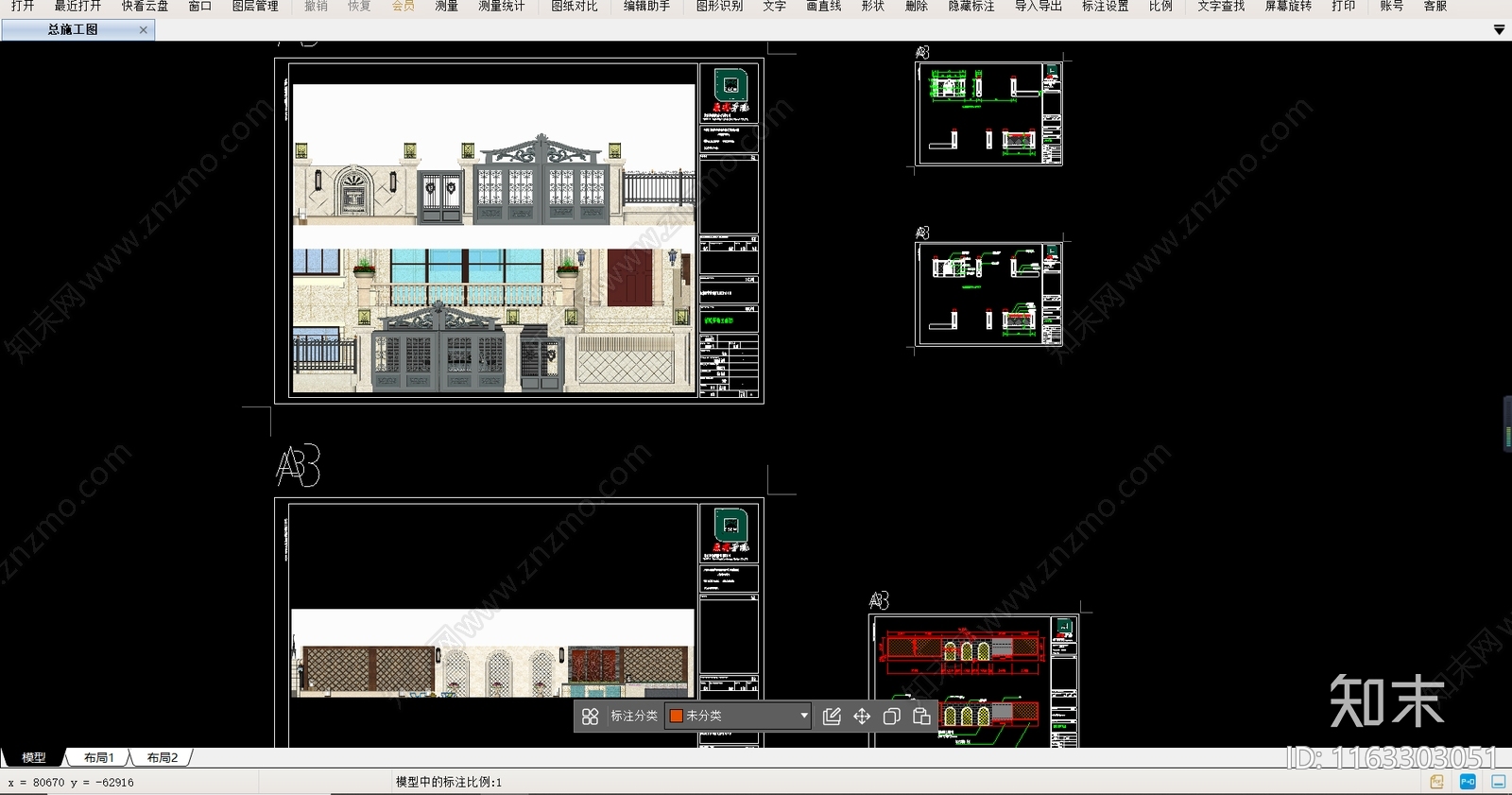Click 屏幕旋转 screen rotation
1512x795 pixels.
pyautogui.click(x=1288, y=7)
